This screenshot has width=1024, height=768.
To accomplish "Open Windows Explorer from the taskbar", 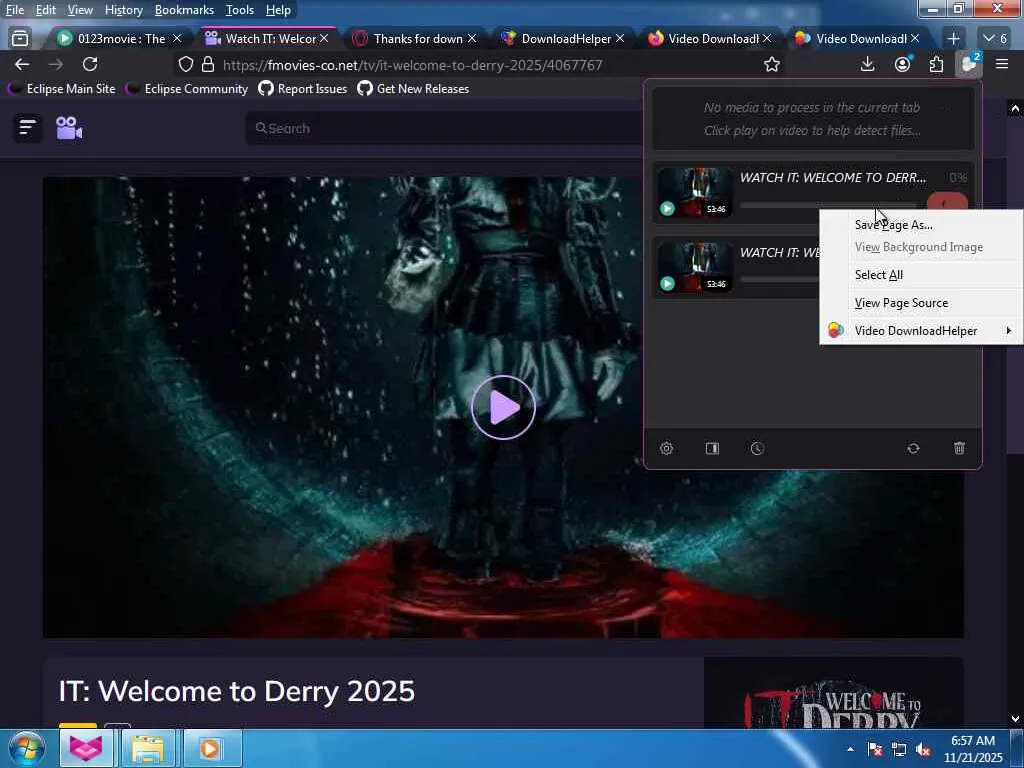I will coord(148,748).
